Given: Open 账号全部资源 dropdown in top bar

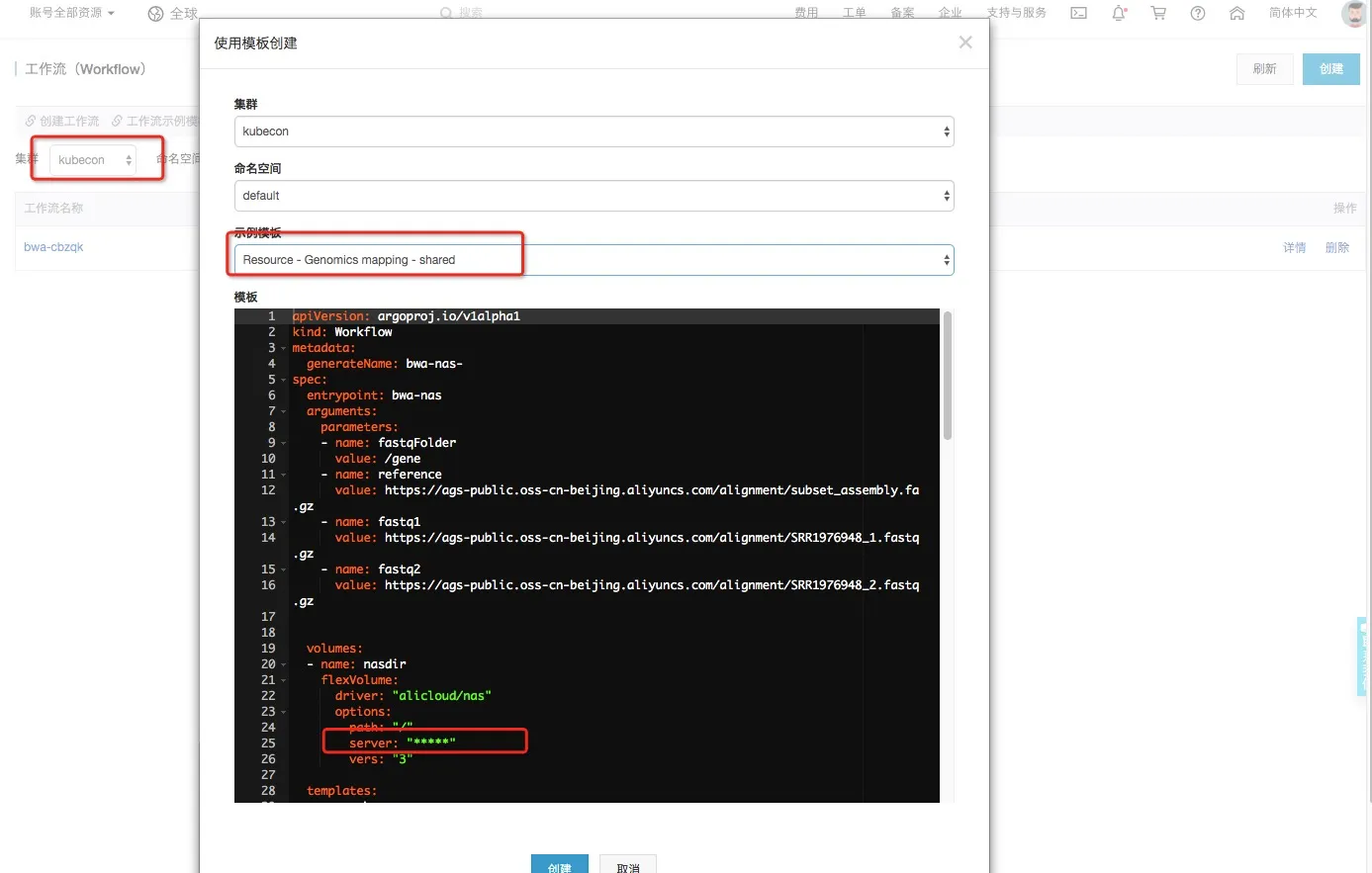Looking at the screenshot, I should 72,13.
